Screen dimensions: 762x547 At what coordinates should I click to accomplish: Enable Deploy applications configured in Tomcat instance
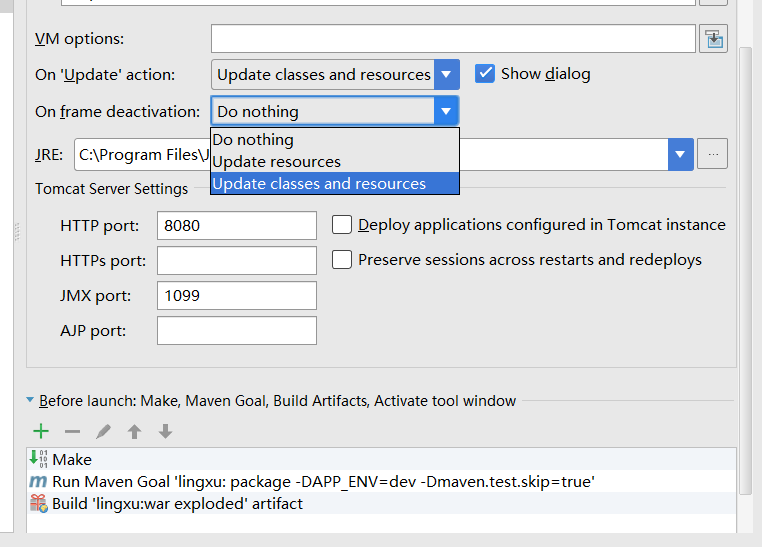(342, 225)
